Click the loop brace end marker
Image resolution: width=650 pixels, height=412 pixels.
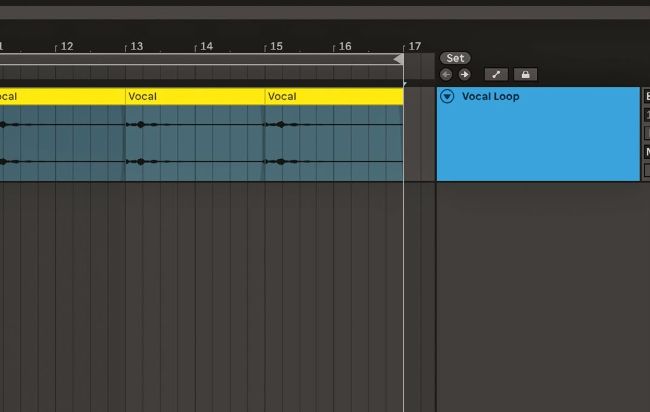pyautogui.click(x=398, y=60)
